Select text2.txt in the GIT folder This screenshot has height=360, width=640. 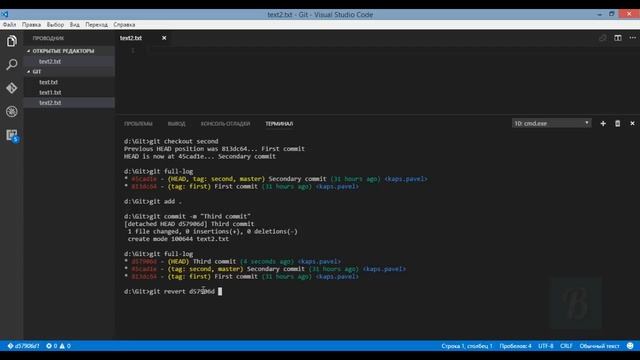[69, 102]
